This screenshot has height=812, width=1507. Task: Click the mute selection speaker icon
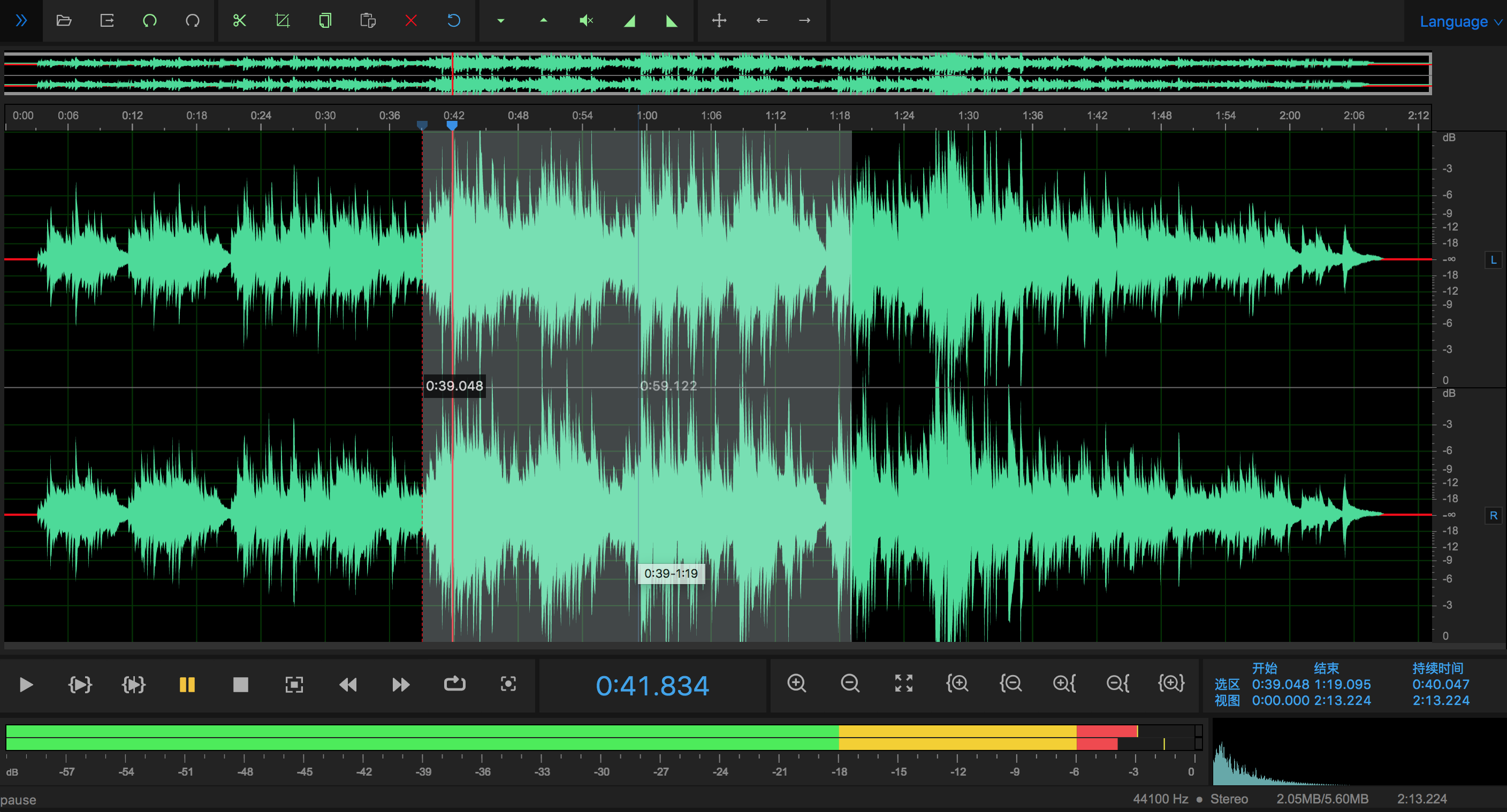[x=586, y=21]
